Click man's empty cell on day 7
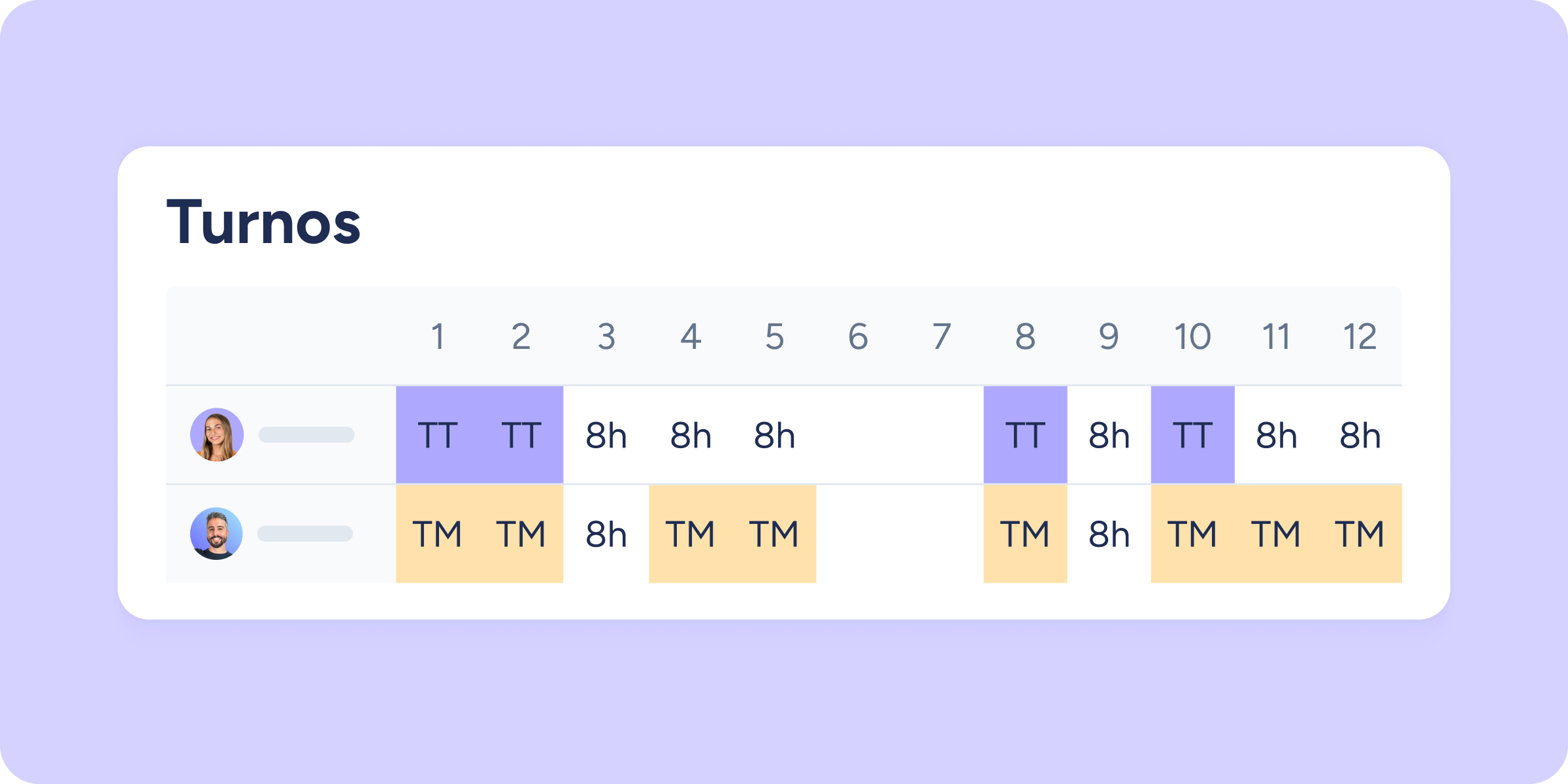The height and width of the screenshot is (784, 1568). 941,534
